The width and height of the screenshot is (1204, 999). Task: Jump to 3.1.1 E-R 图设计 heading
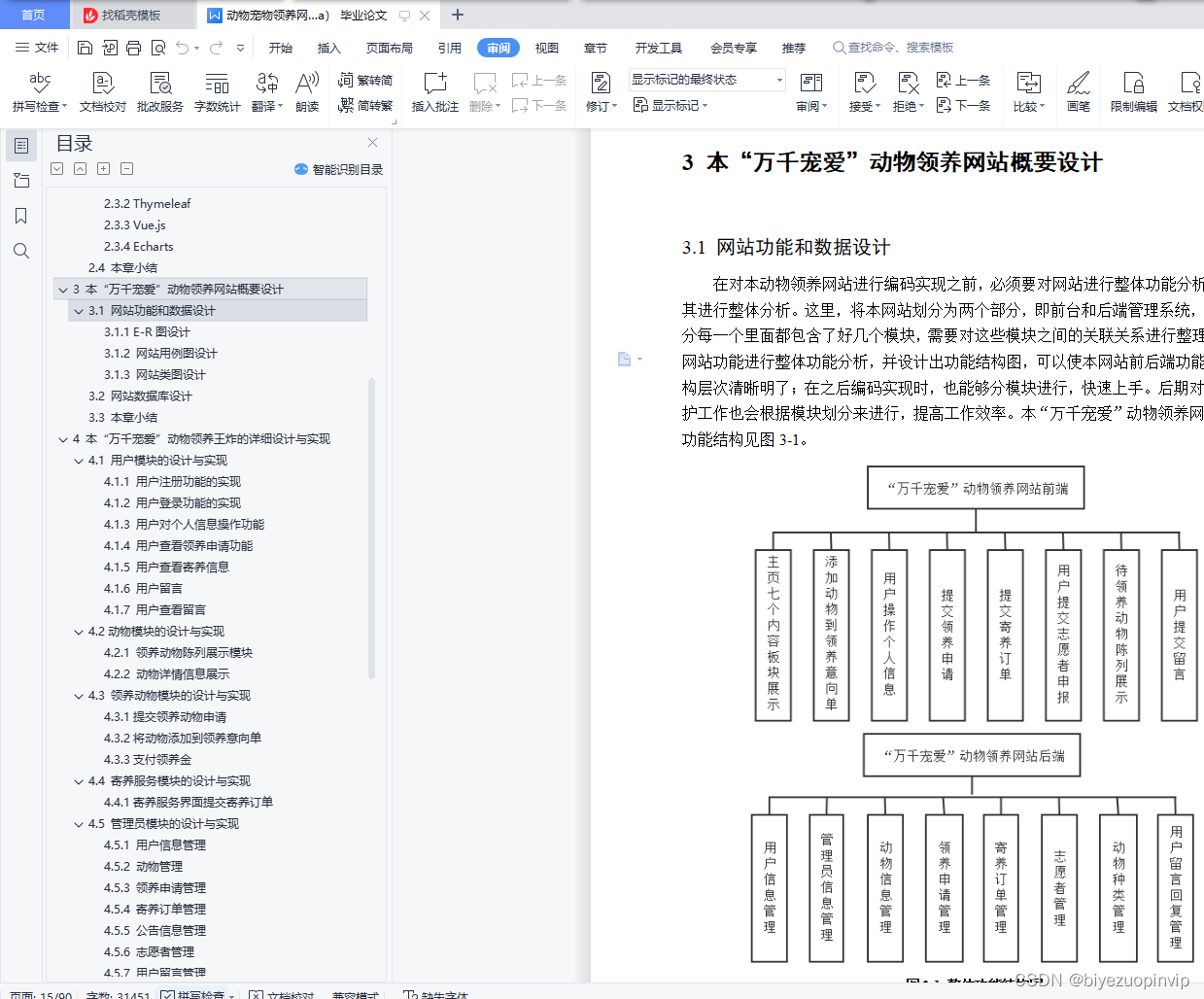[x=147, y=332]
